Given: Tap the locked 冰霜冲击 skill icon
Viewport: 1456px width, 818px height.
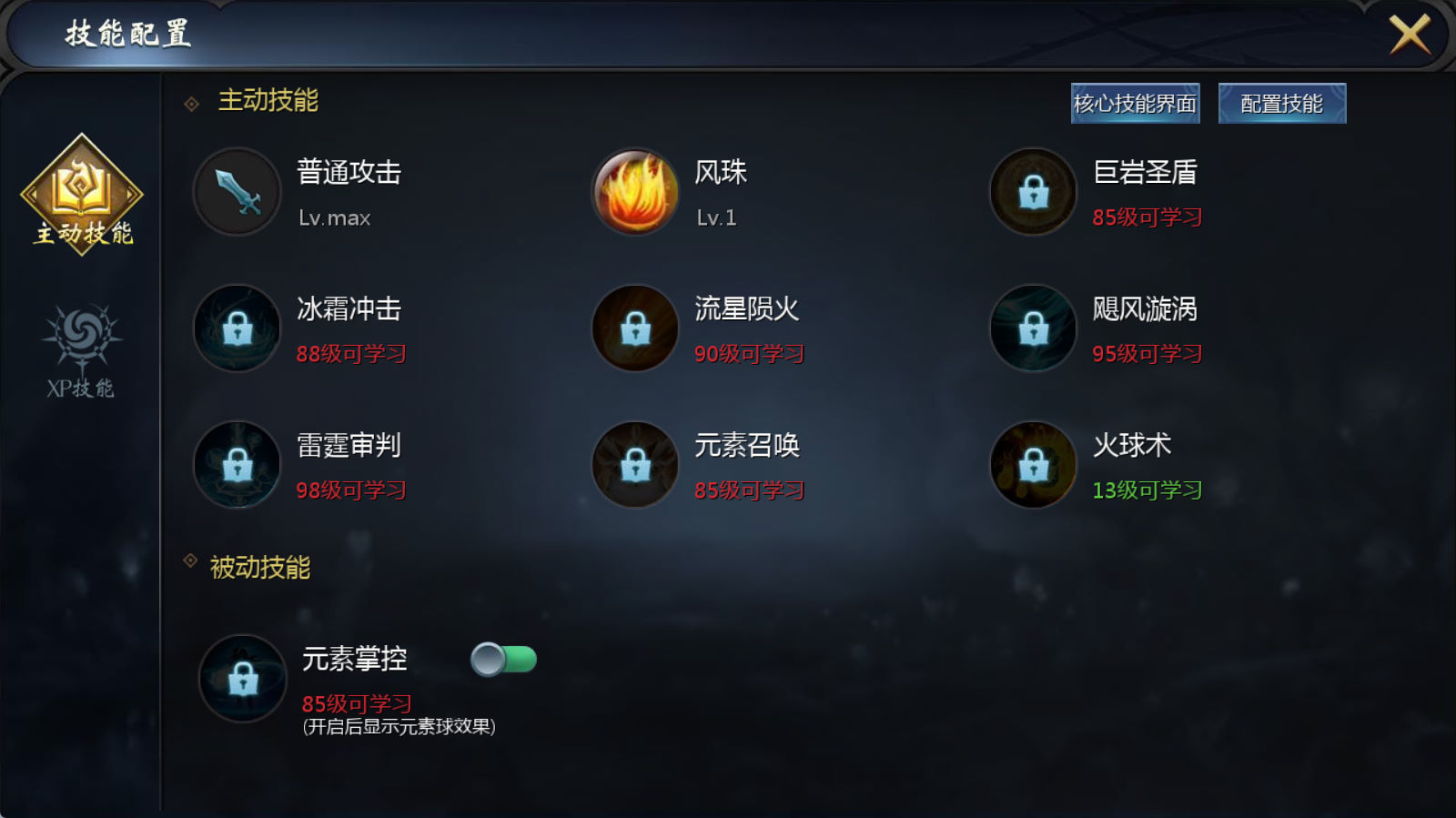Looking at the screenshot, I should point(237,328).
